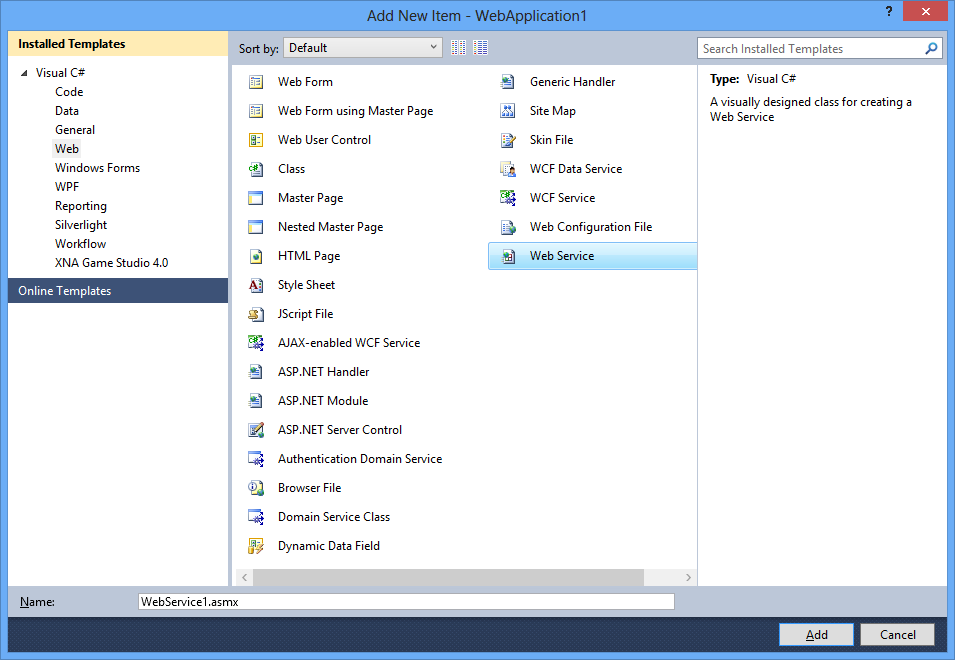This screenshot has height=660, width=955.
Task: Click the Cancel button
Action: [x=897, y=634]
